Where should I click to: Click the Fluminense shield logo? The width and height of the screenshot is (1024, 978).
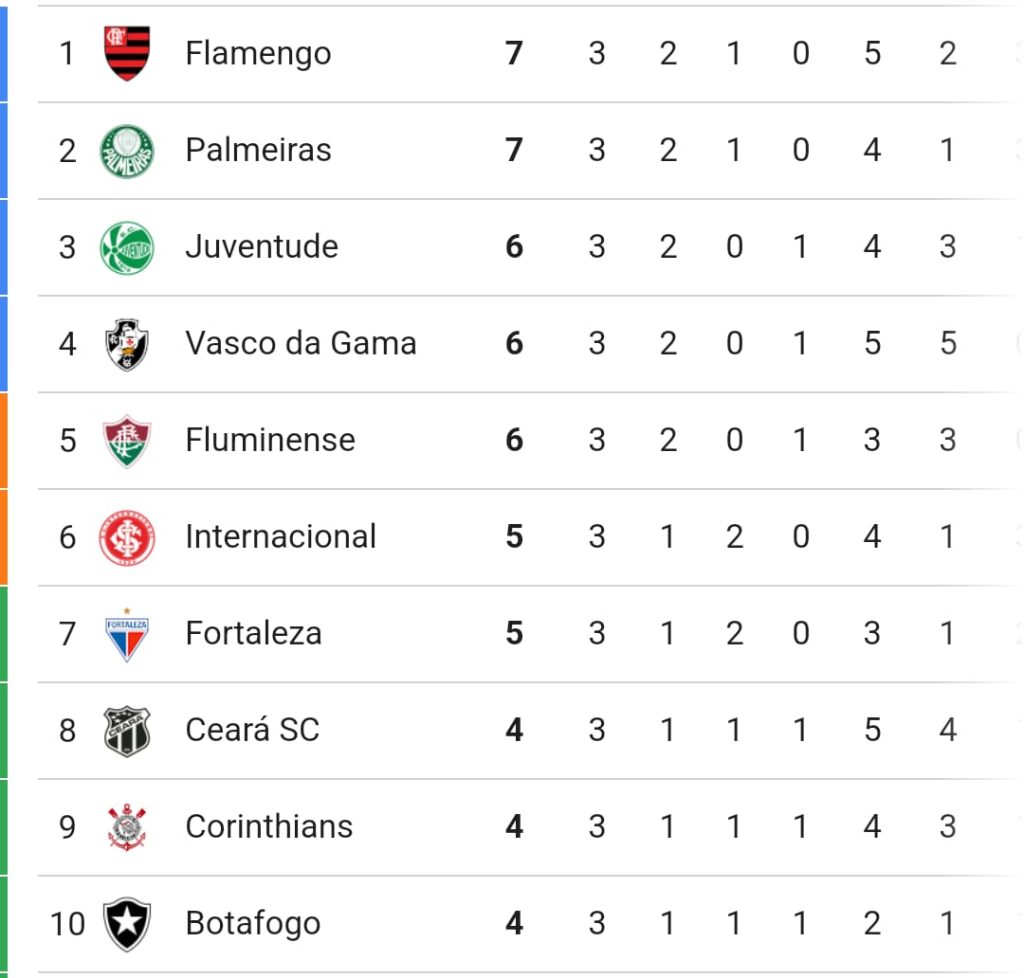[127, 441]
